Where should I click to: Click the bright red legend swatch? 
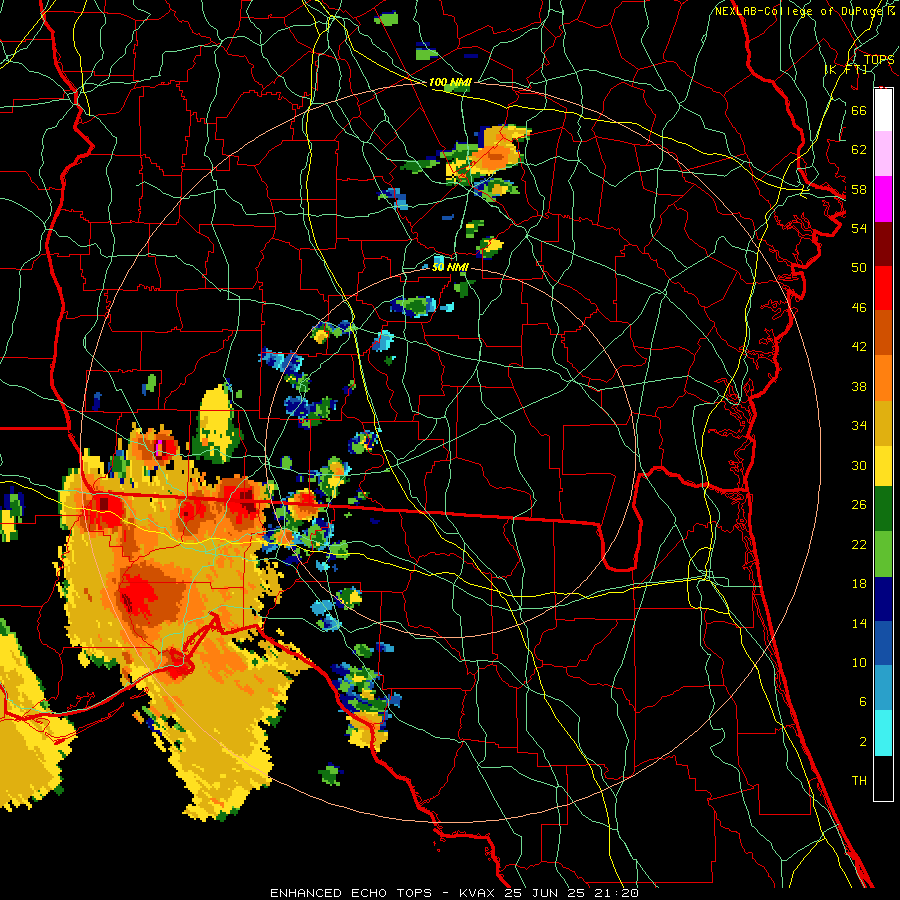(x=883, y=288)
